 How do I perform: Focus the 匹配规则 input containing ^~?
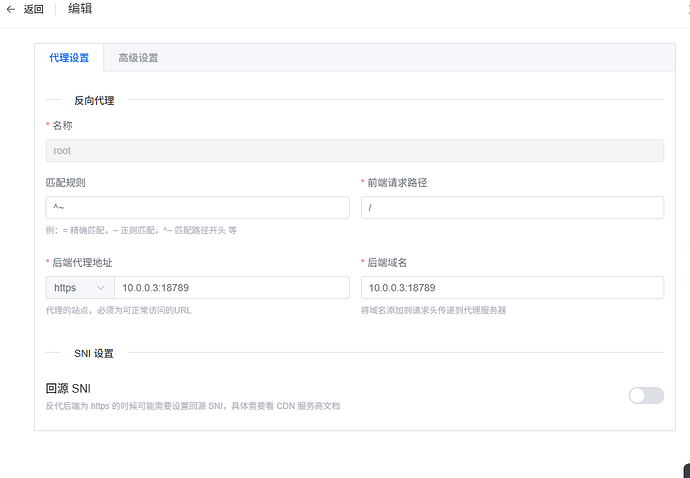point(197,207)
